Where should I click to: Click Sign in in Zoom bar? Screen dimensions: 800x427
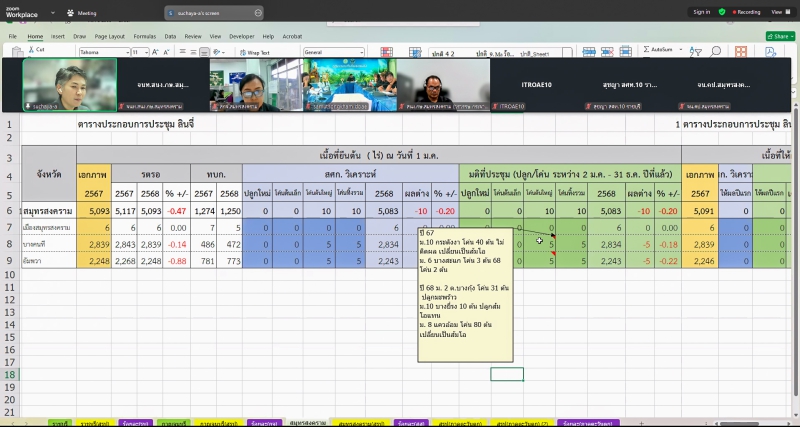click(x=701, y=13)
